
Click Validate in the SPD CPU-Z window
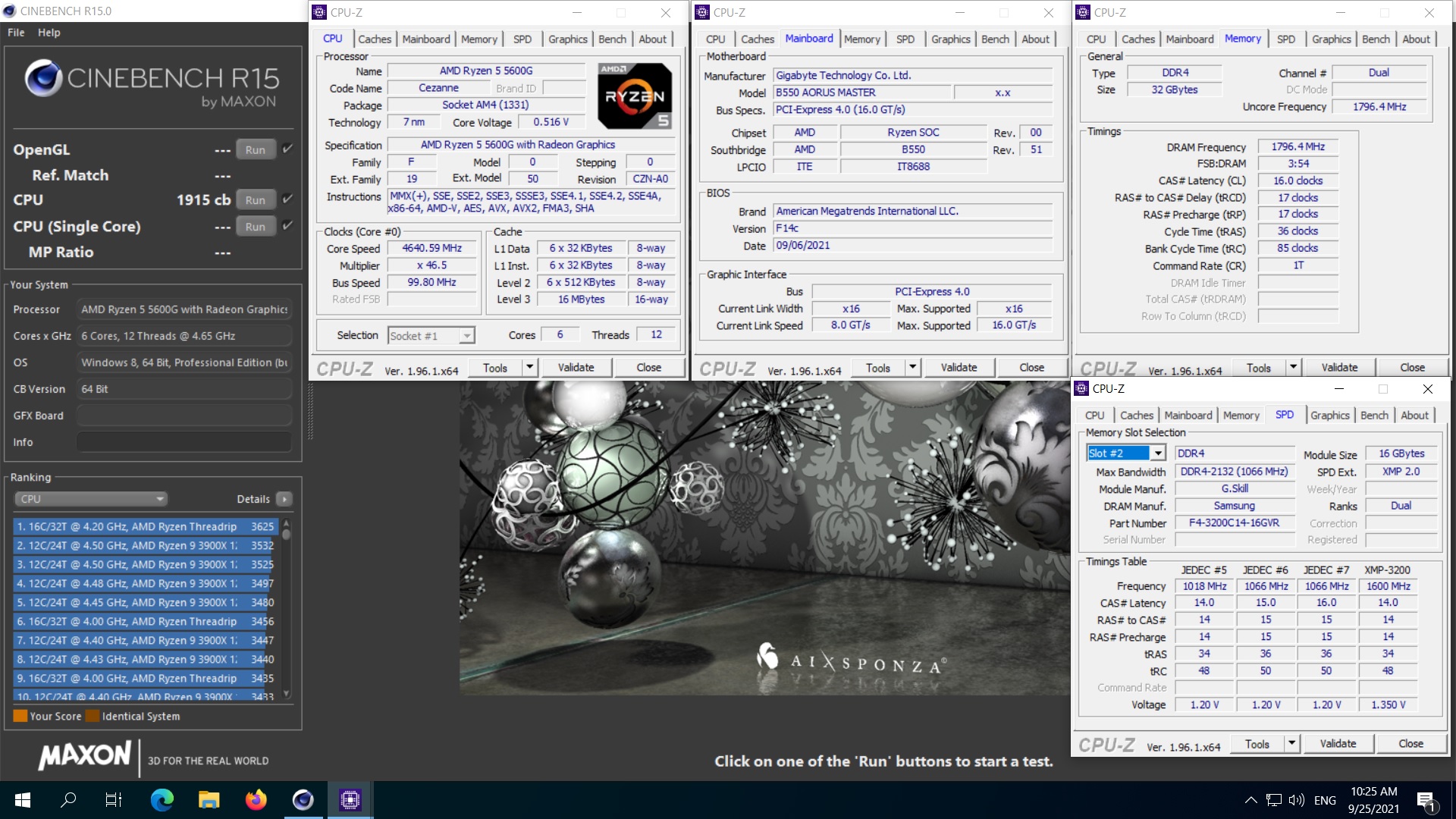coord(1338,743)
